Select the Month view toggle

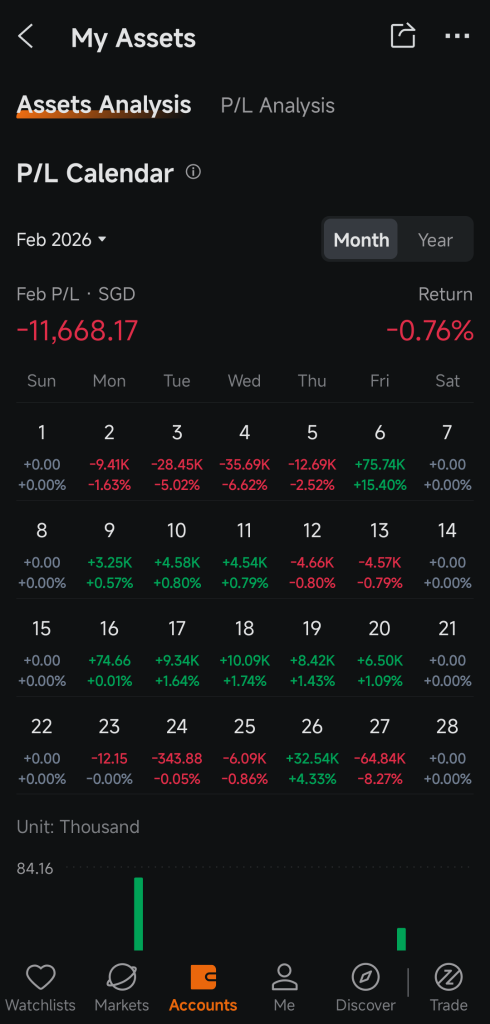pyautogui.click(x=361, y=240)
